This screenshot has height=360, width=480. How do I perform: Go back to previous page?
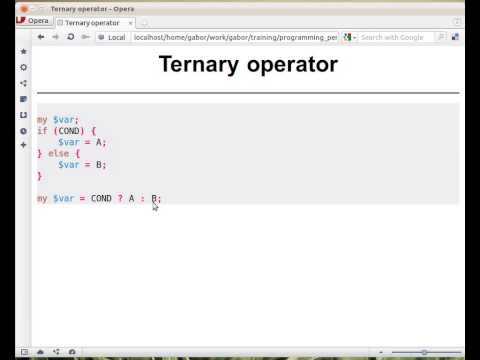(41, 37)
